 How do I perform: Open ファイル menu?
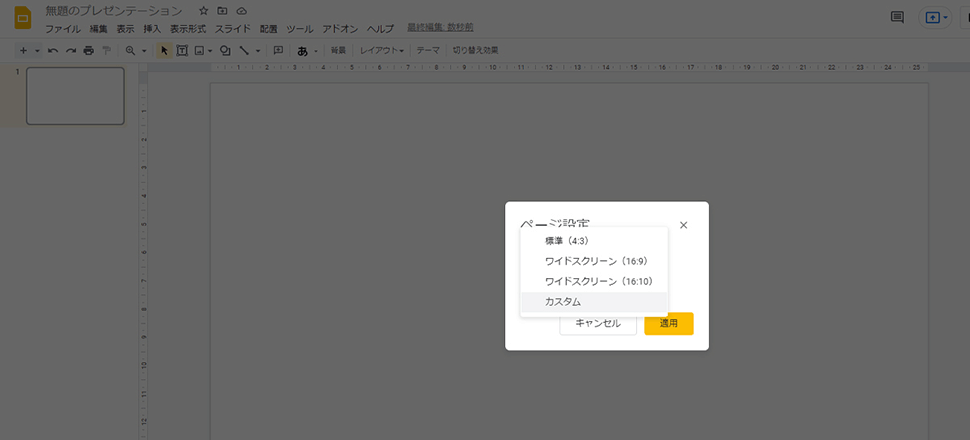coord(62,28)
